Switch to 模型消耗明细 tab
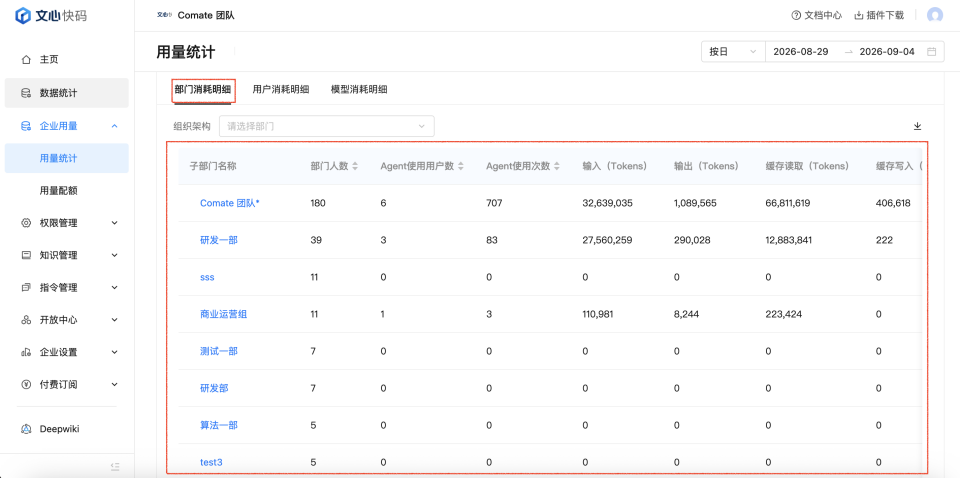The width and height of the screenshot is (960, 478). pos(359,89)
